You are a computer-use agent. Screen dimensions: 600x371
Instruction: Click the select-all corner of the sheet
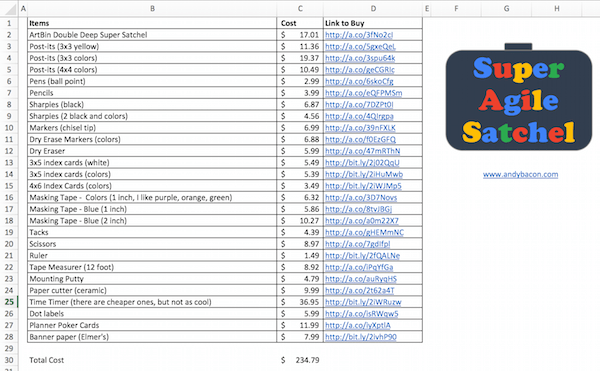[9, 8]
